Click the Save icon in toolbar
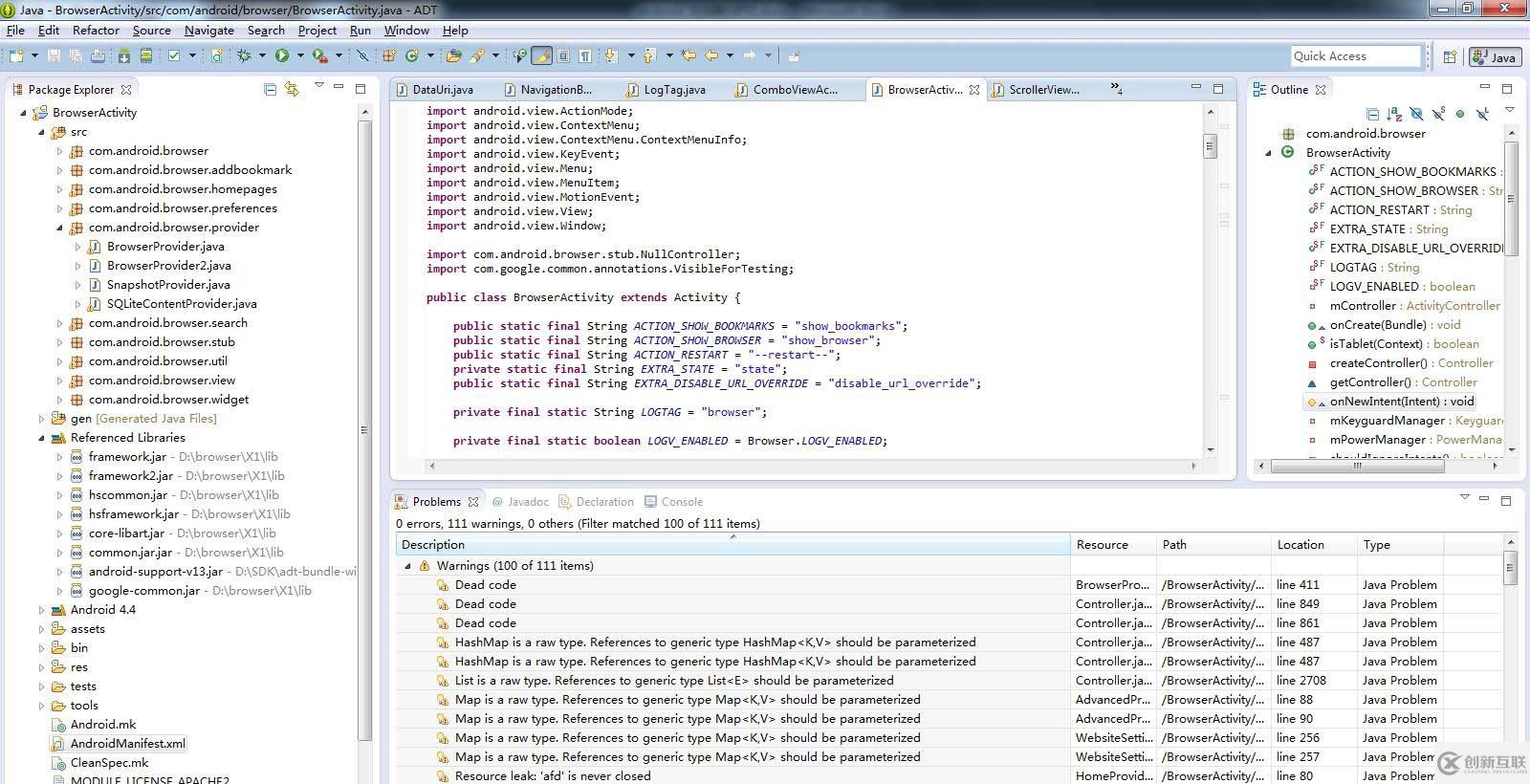Image resolution: width=1530 pixels, height=784 pixels. pos(54,55)
